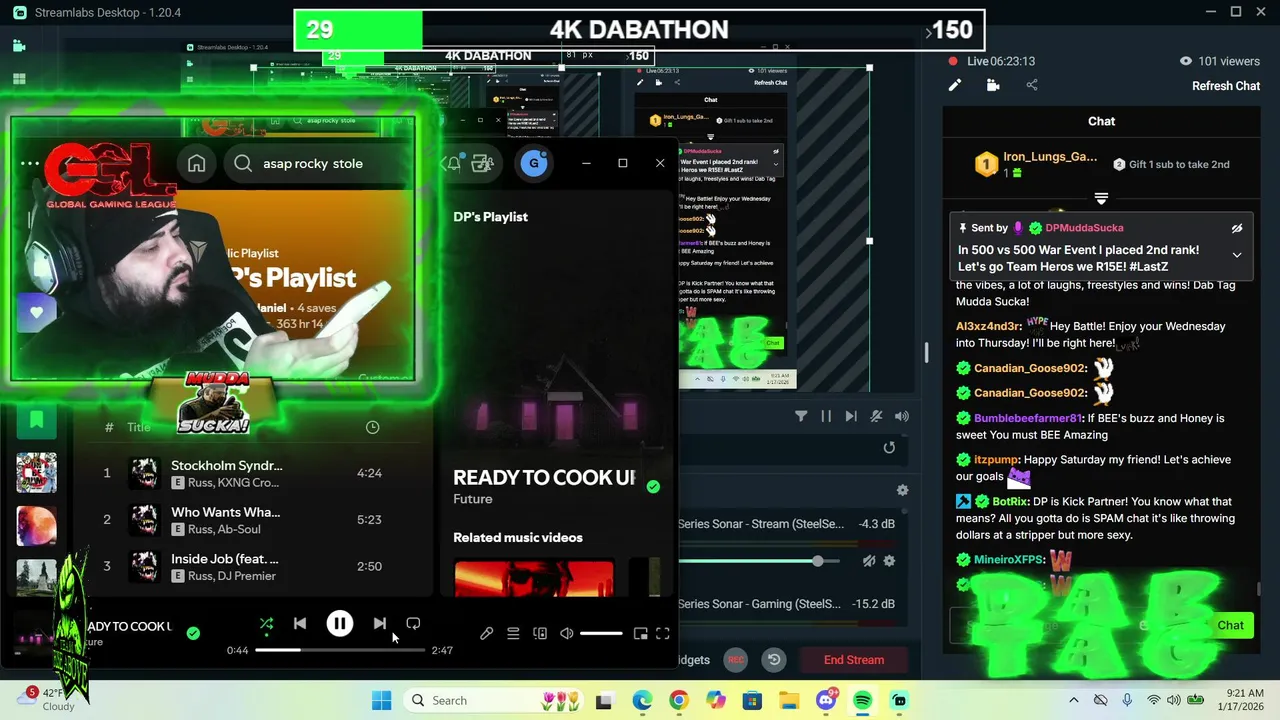Toggle the saved checkmark in the bottom player bar

193,633
